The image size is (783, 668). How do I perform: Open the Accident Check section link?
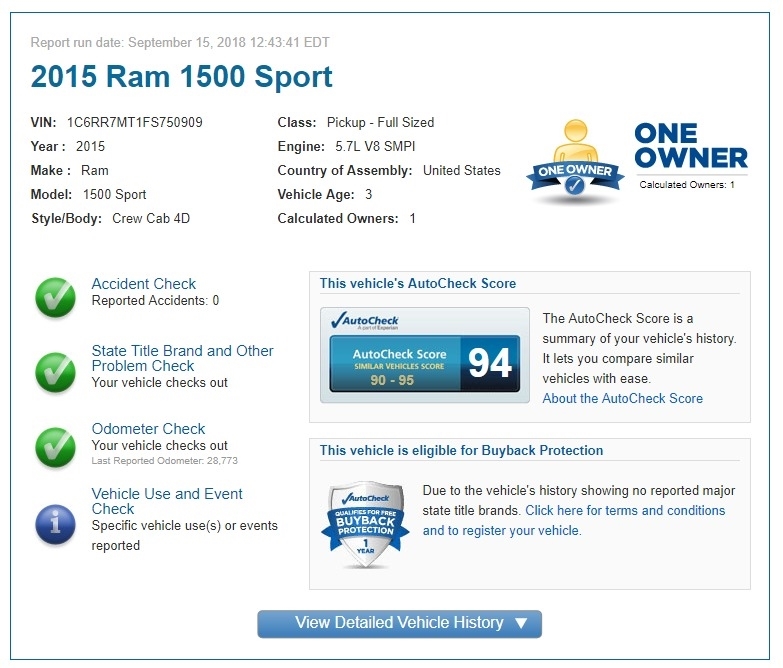[x=144, y=284]
